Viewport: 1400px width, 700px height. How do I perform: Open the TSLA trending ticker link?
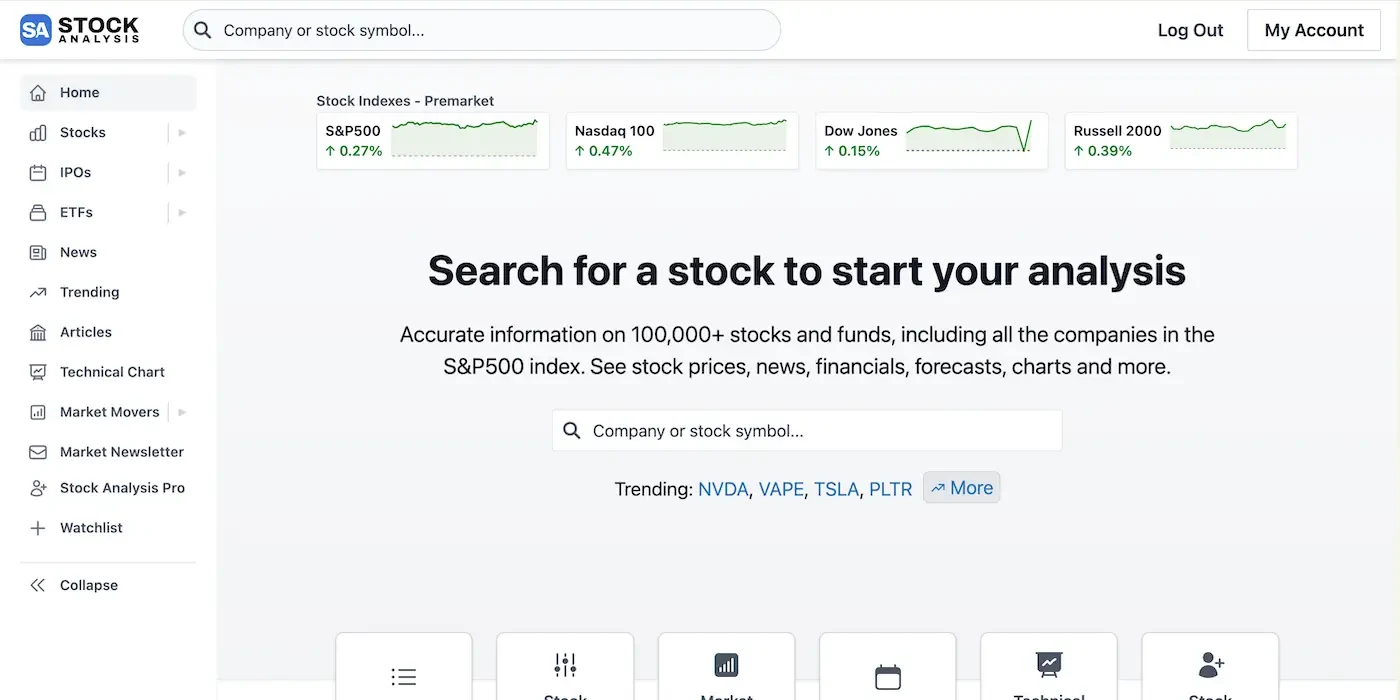pyautogui.click(x=836, y=489)
